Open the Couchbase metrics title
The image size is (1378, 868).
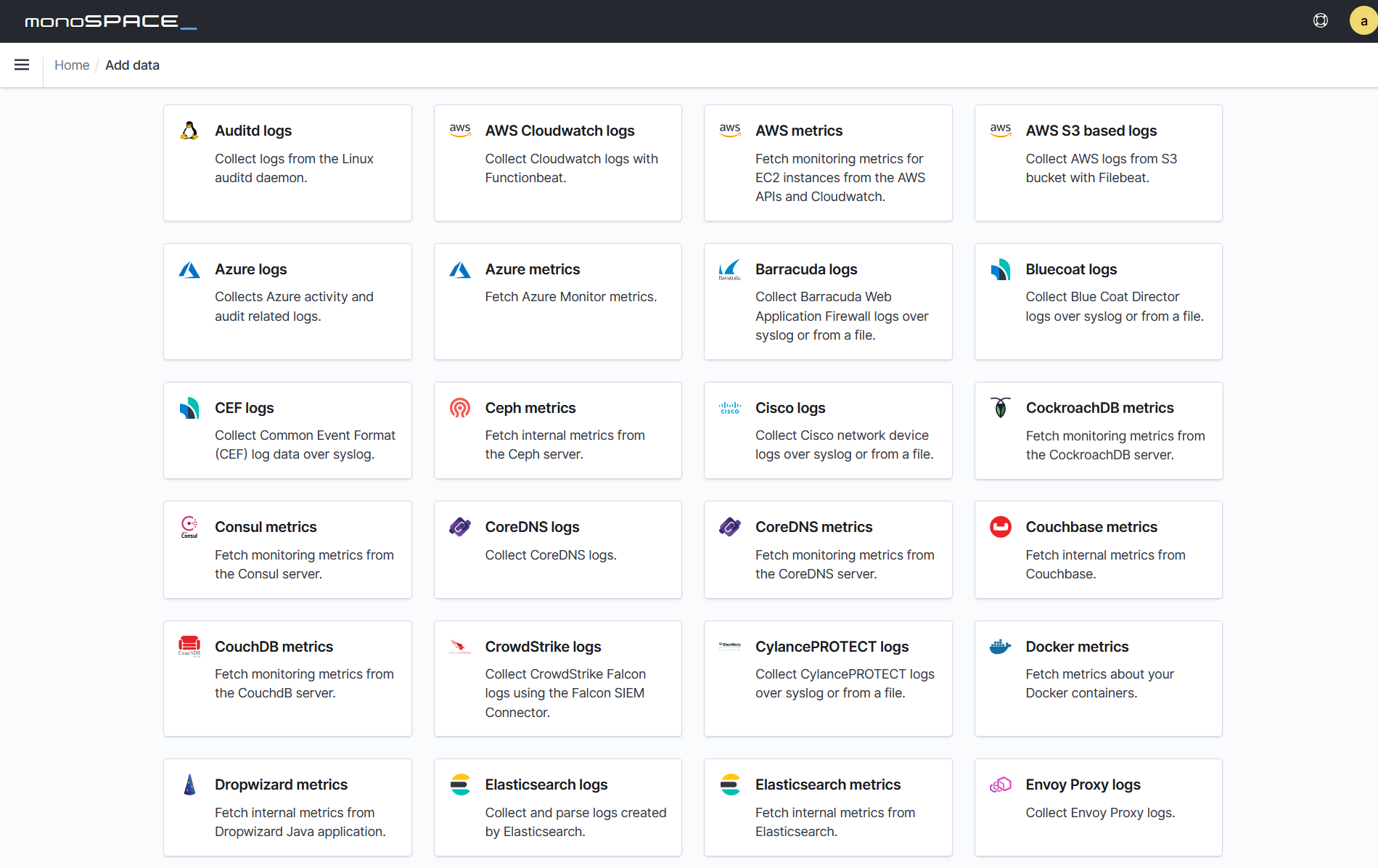click(x=1091, y=527)
